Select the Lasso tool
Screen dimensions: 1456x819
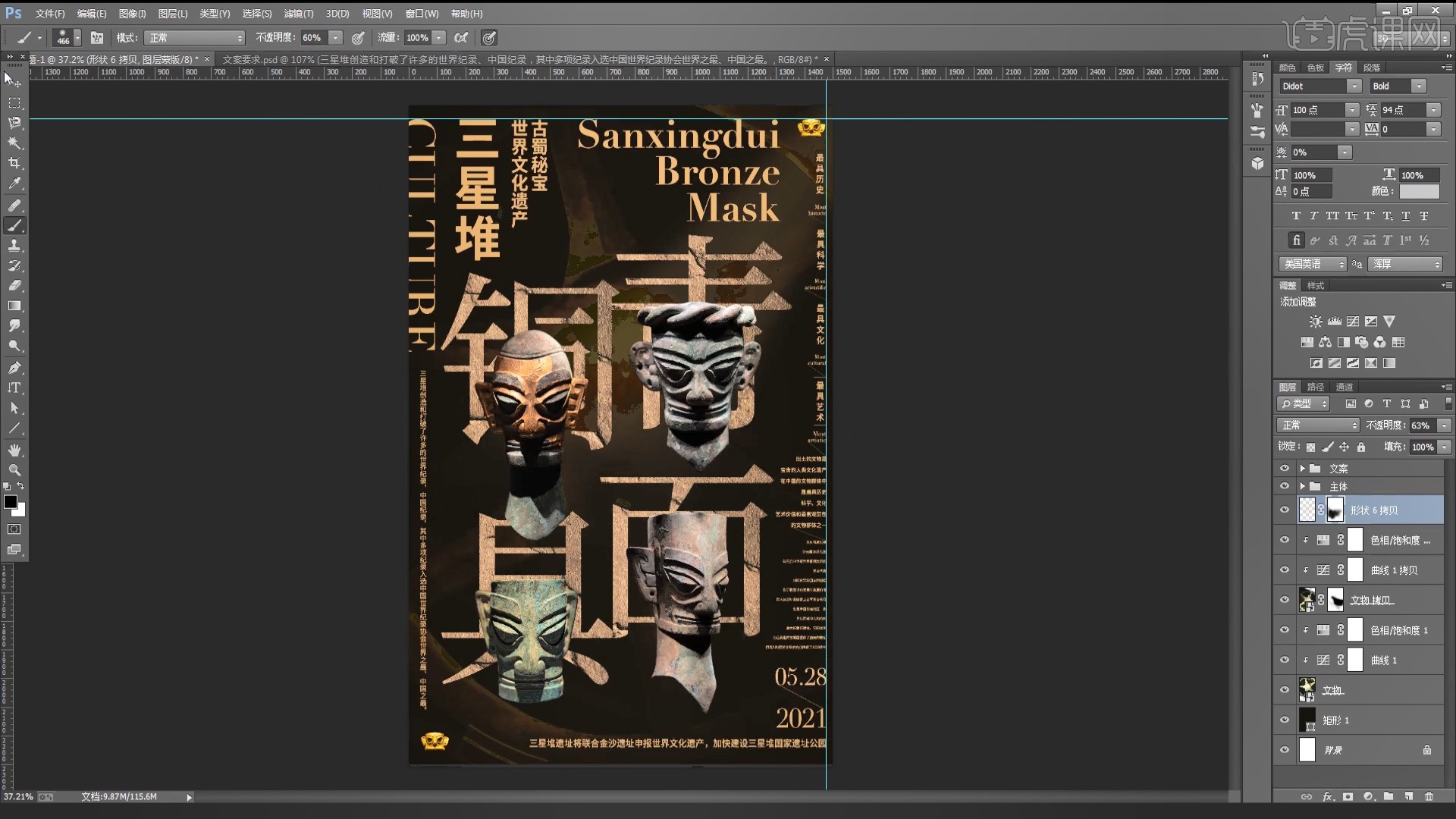tap(14, 122)
